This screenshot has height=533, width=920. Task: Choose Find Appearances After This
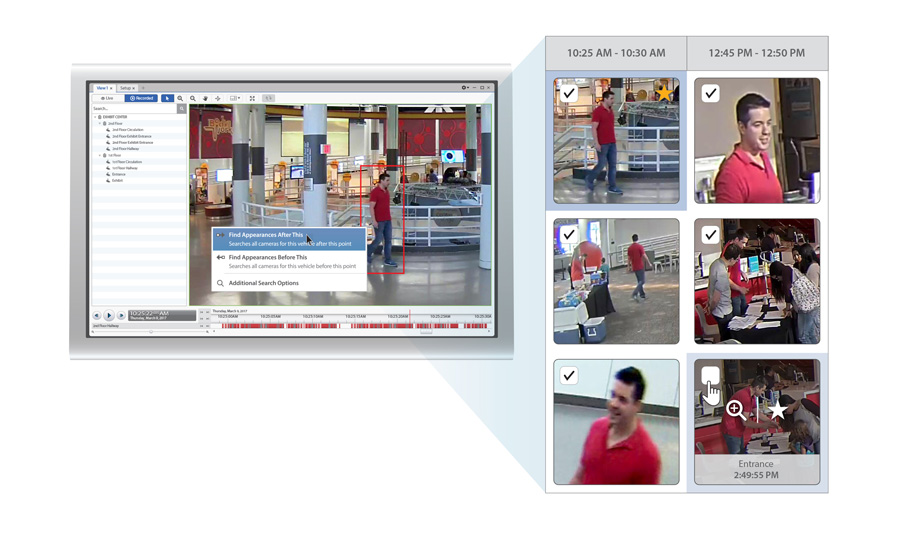tap(266, 235)
